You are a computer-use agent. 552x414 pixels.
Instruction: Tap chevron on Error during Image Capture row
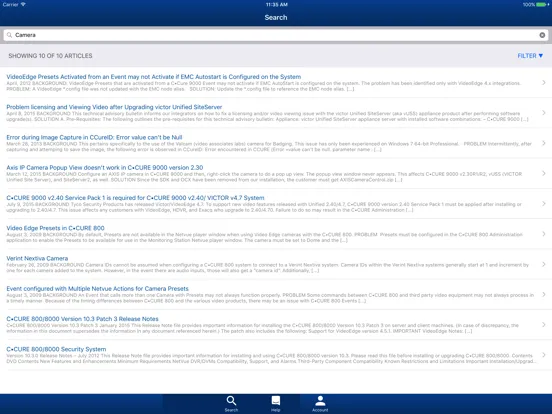coord(544,143)
